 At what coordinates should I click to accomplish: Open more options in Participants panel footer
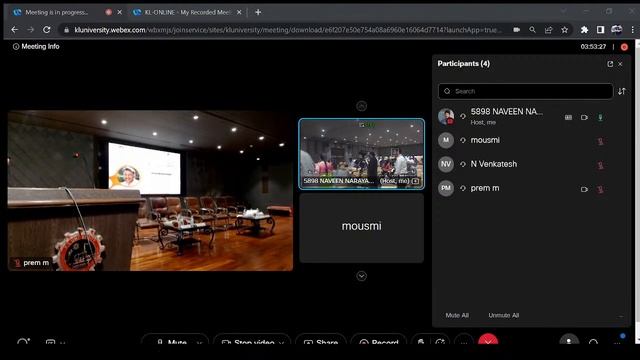coord(621,316)
